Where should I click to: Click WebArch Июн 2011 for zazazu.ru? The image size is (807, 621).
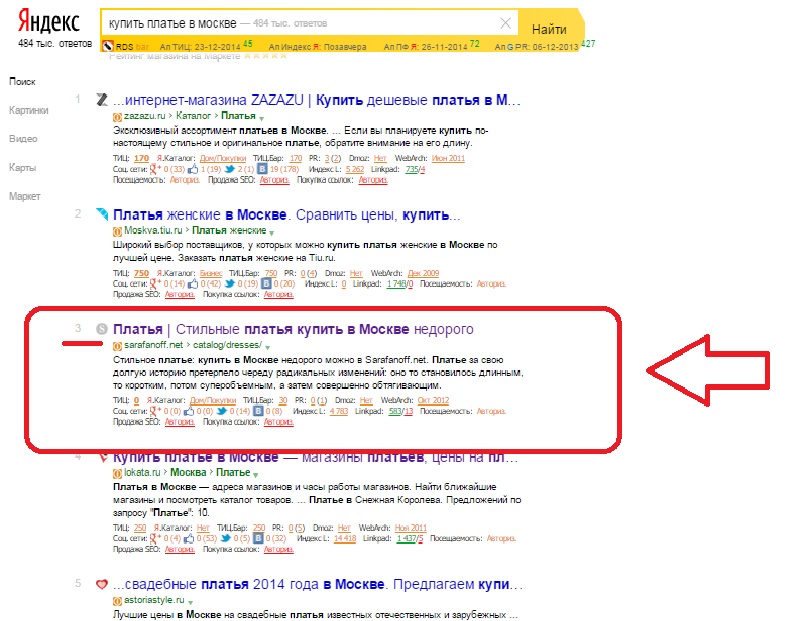click(448, 158)
